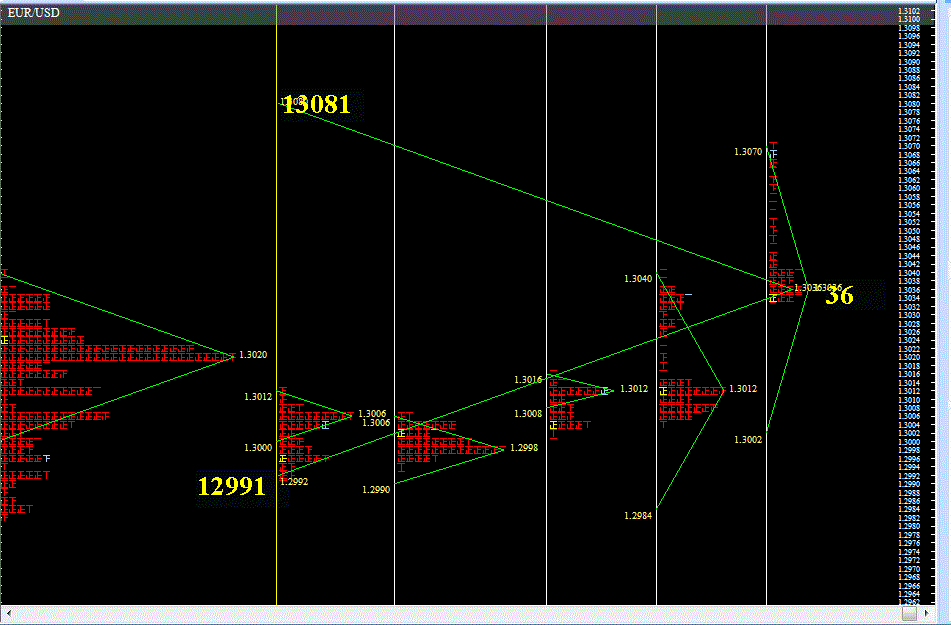Click the yellow 1.3016 chart label
Viewport: 951px width, 625px height.
point(528,380)
